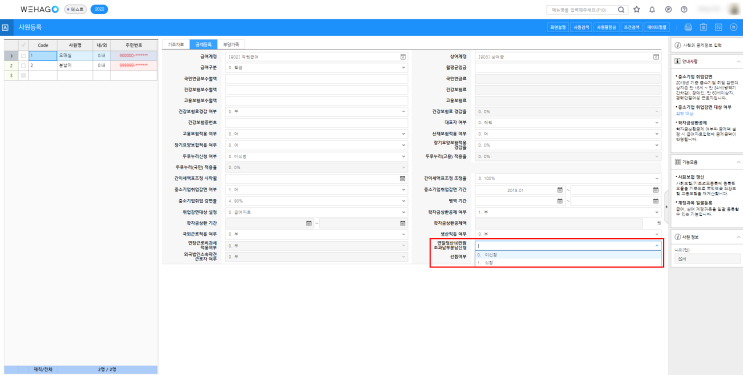Collapse the 안내사항 panel chevron

click(738, 62)
